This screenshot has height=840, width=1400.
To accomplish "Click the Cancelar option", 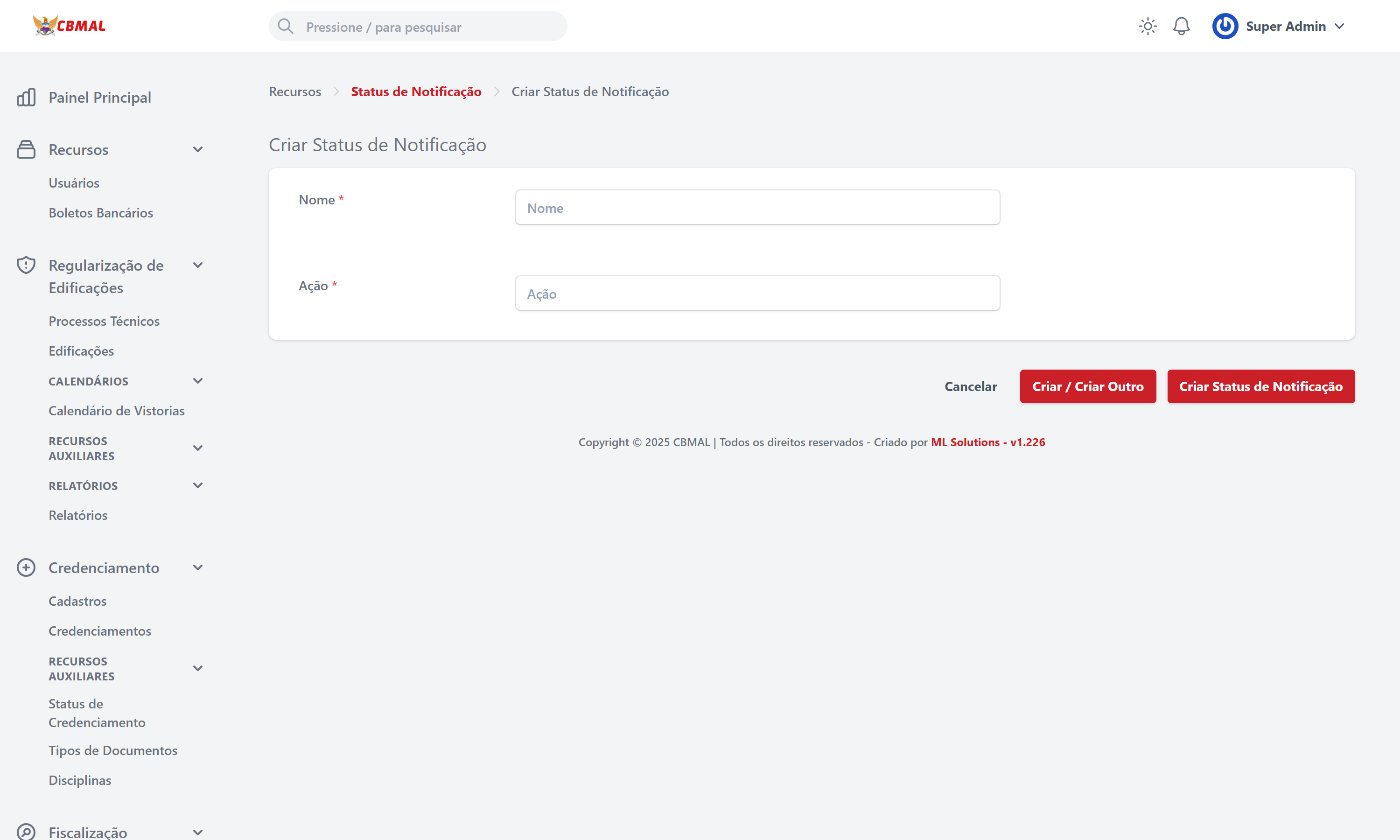I will click(x=971, y=386).
